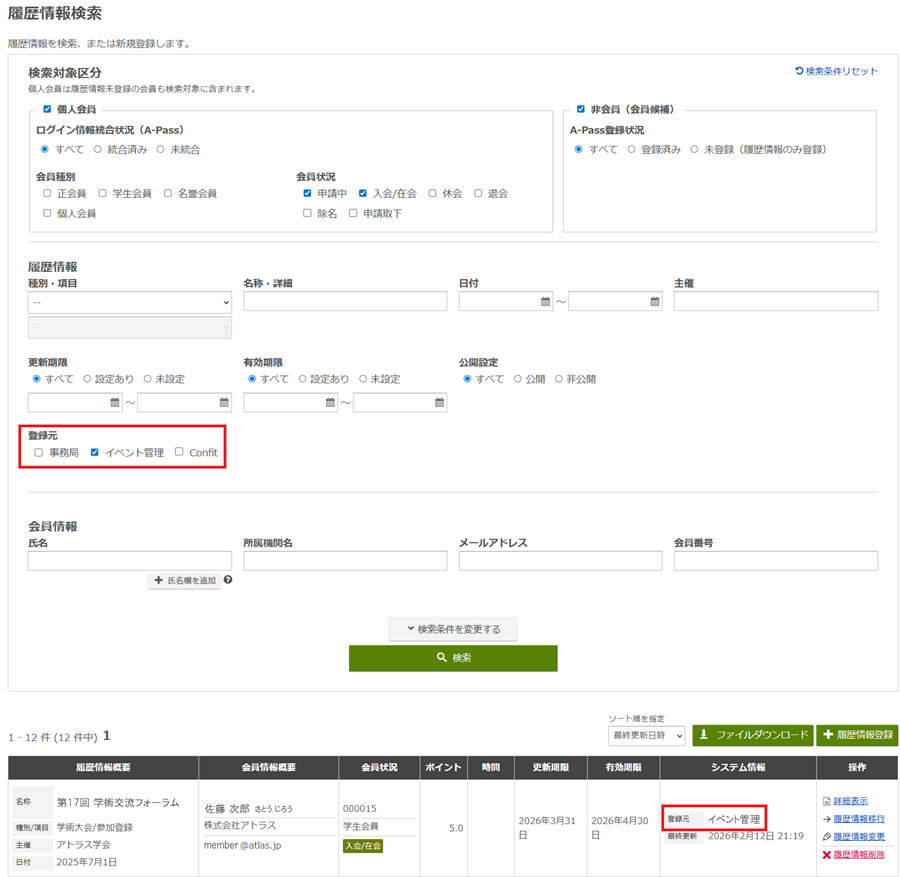Open calendar icon for 日付 end date
Viewport: 900px width, 877px height.
click(x=655, y=301)
